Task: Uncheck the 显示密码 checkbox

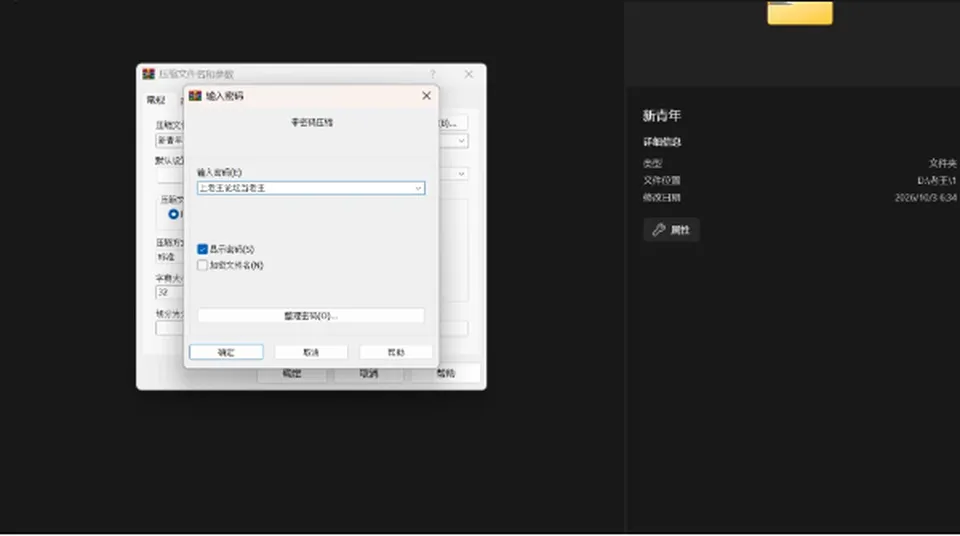Action: 203,249
